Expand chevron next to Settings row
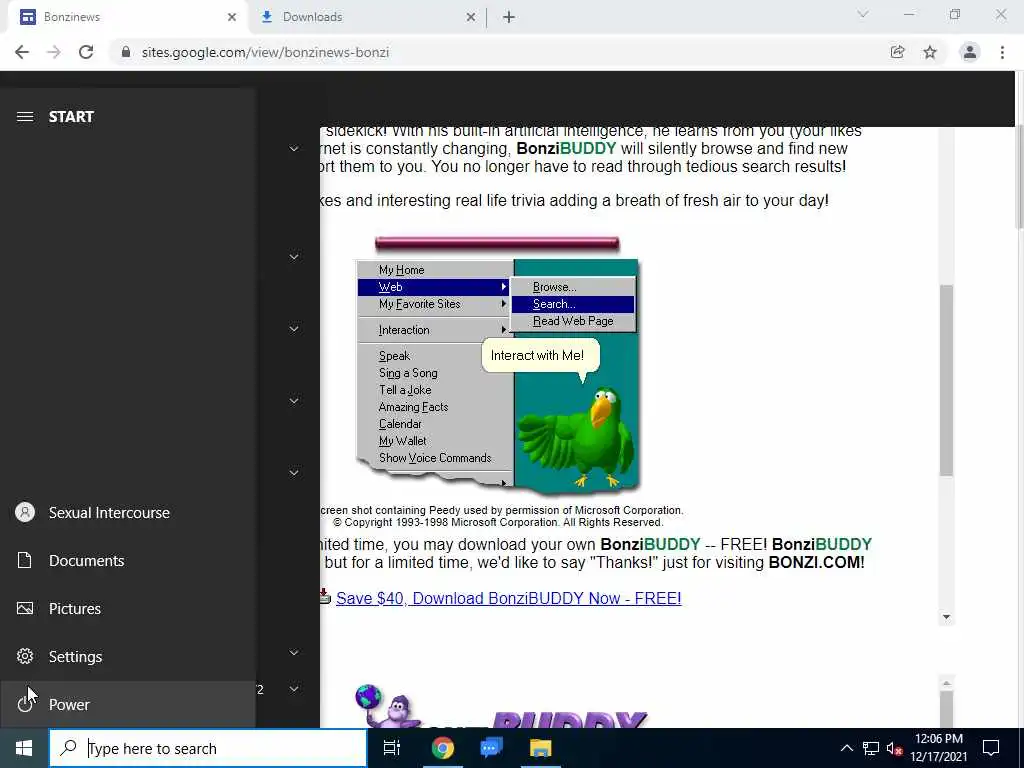1024x768 pixels. pyautogui.click(x=294, y=653)
